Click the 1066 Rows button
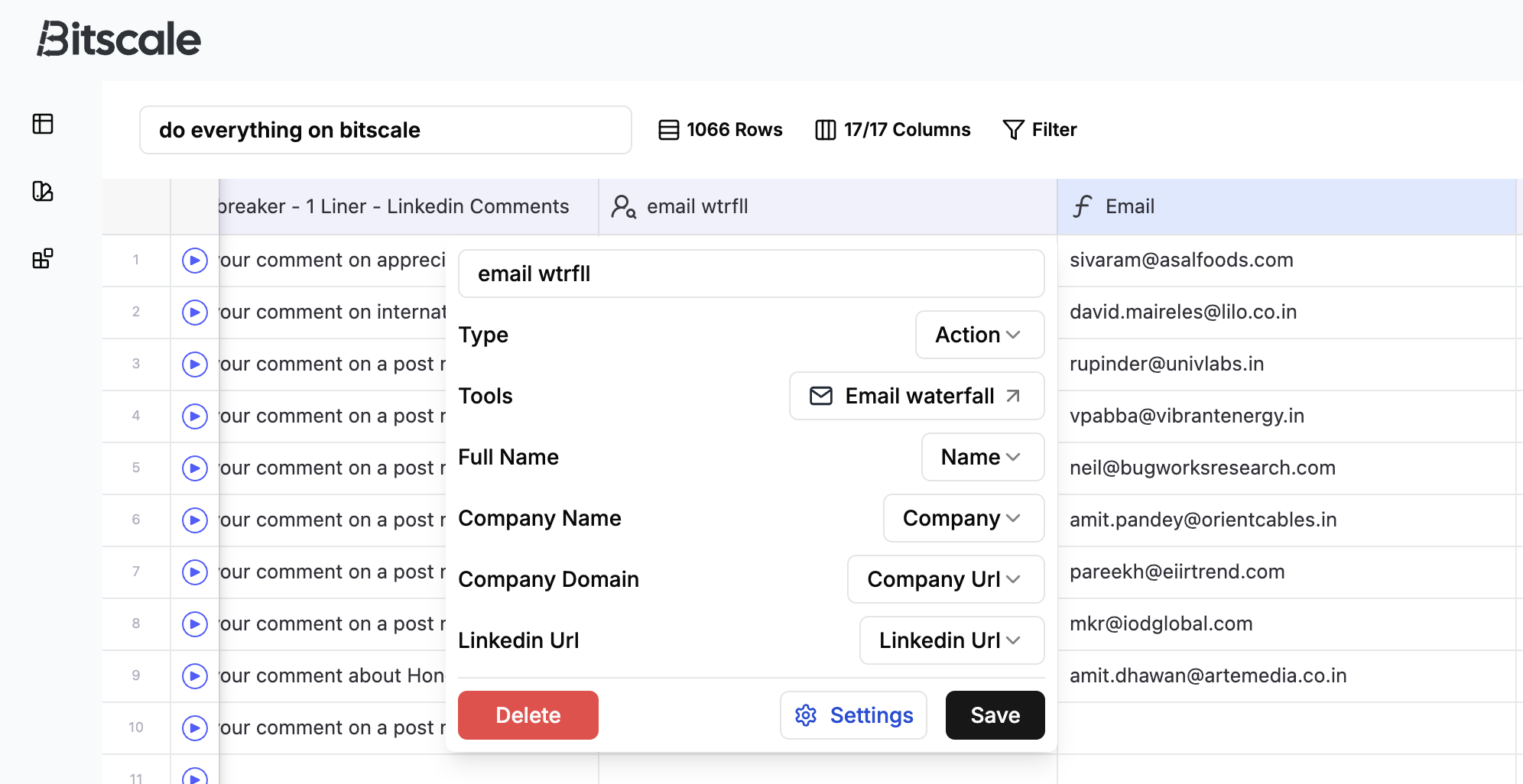 [720, 130]
